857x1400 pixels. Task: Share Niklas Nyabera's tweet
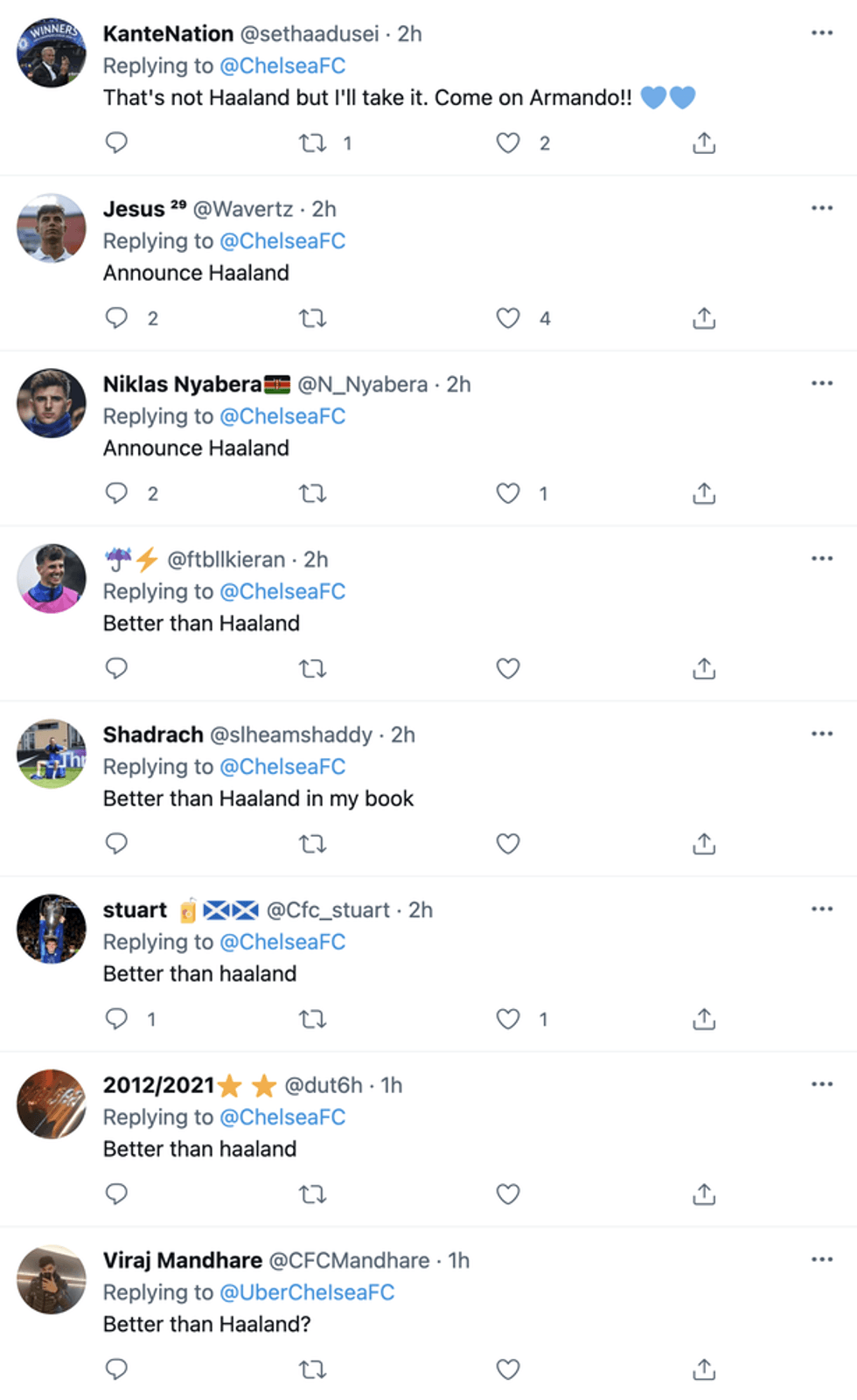click(704, 493)
